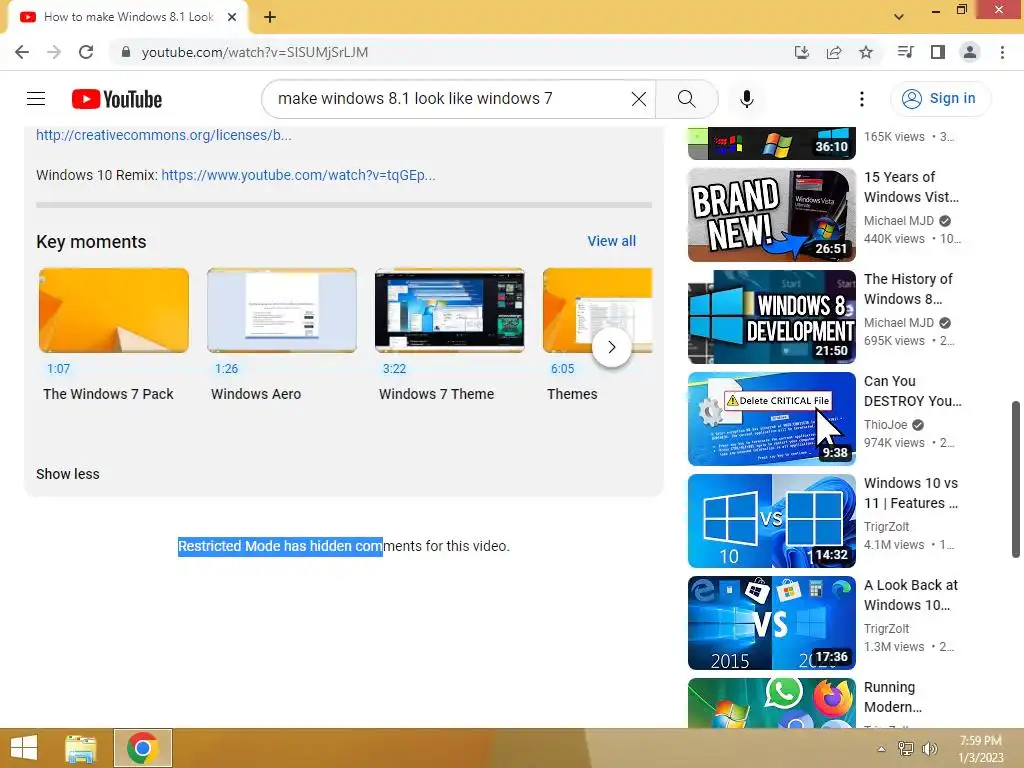
Task: Collapse description with Show less
Action: pos(68,474)
